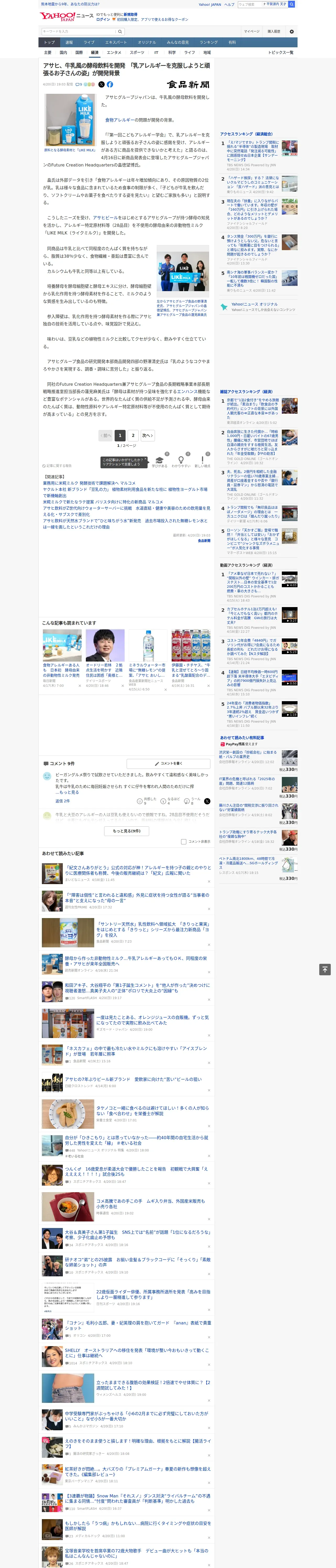
Task: Click the pencil コメントを書く button
Action: (168, 763)
